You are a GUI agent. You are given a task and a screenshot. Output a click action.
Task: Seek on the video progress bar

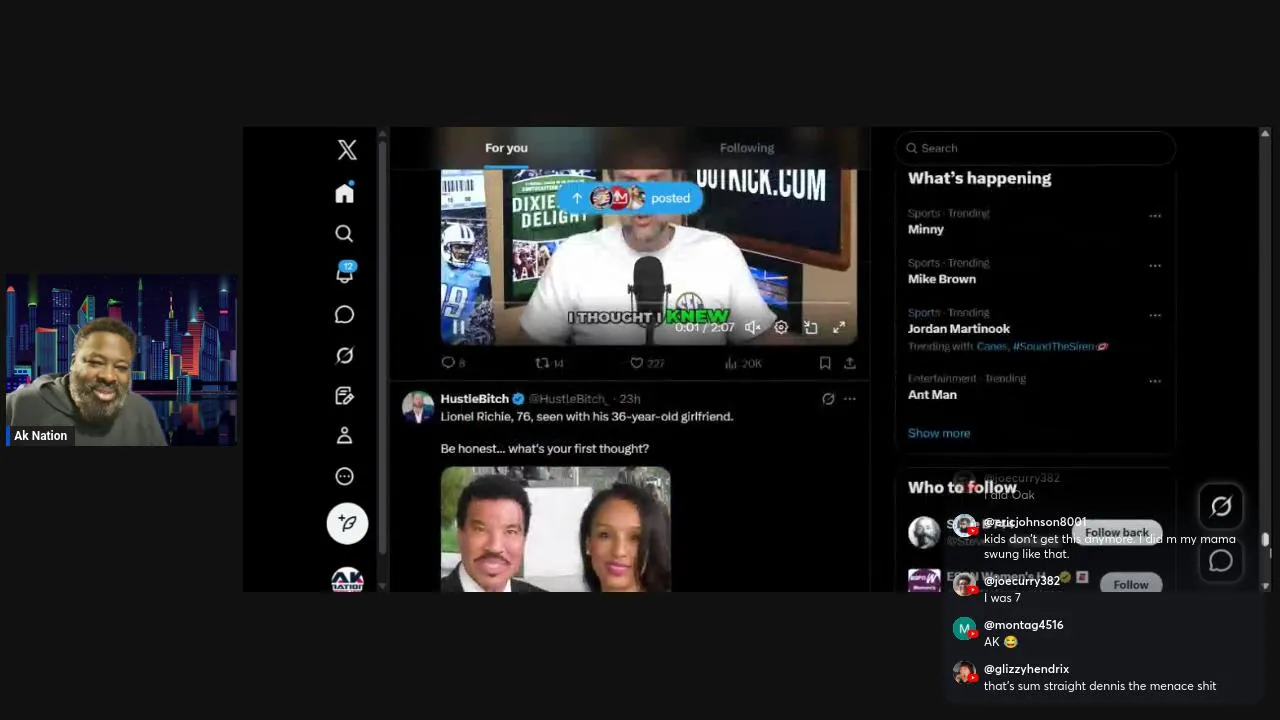pos(648,303)
